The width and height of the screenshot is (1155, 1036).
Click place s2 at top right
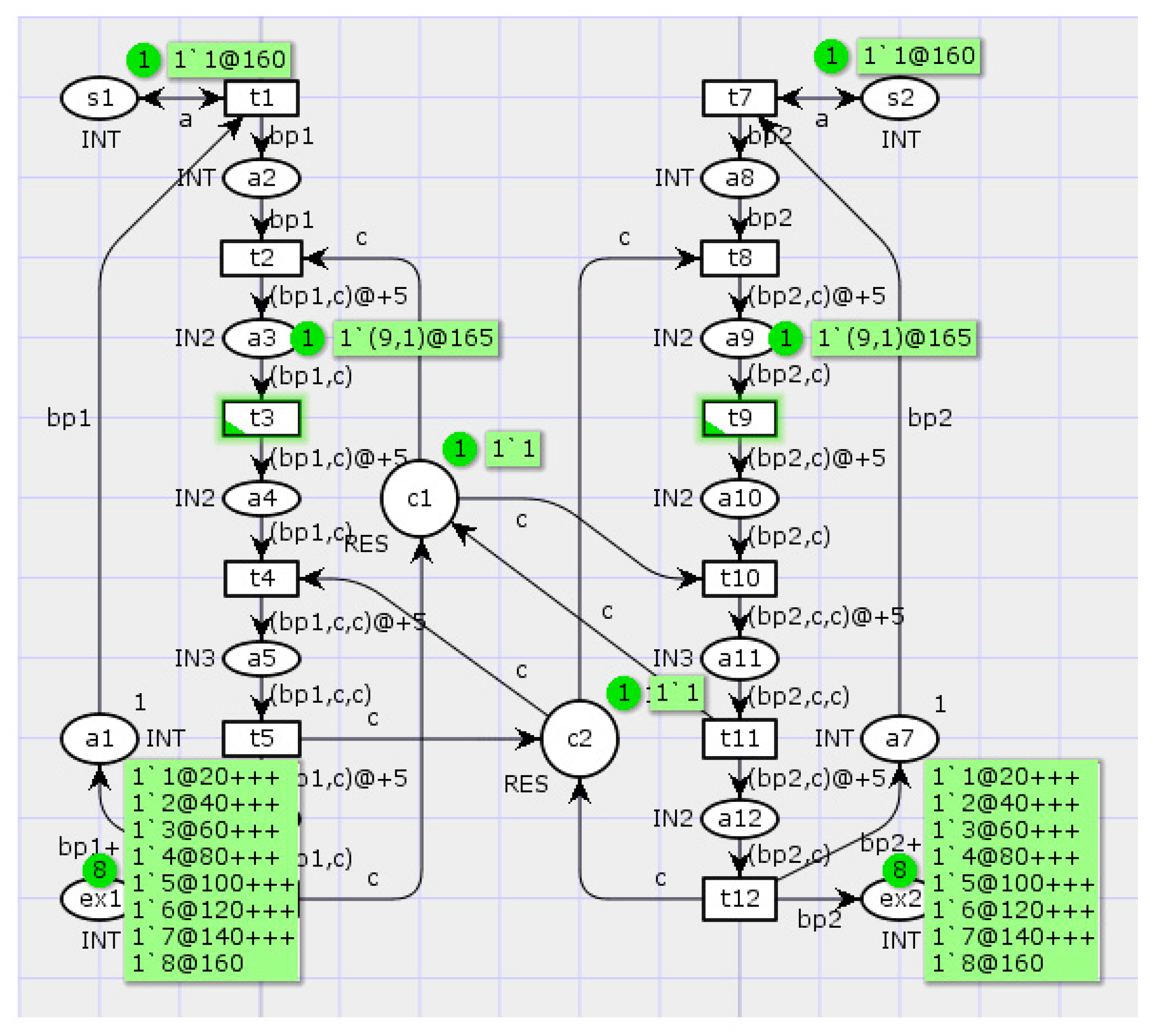900,98
